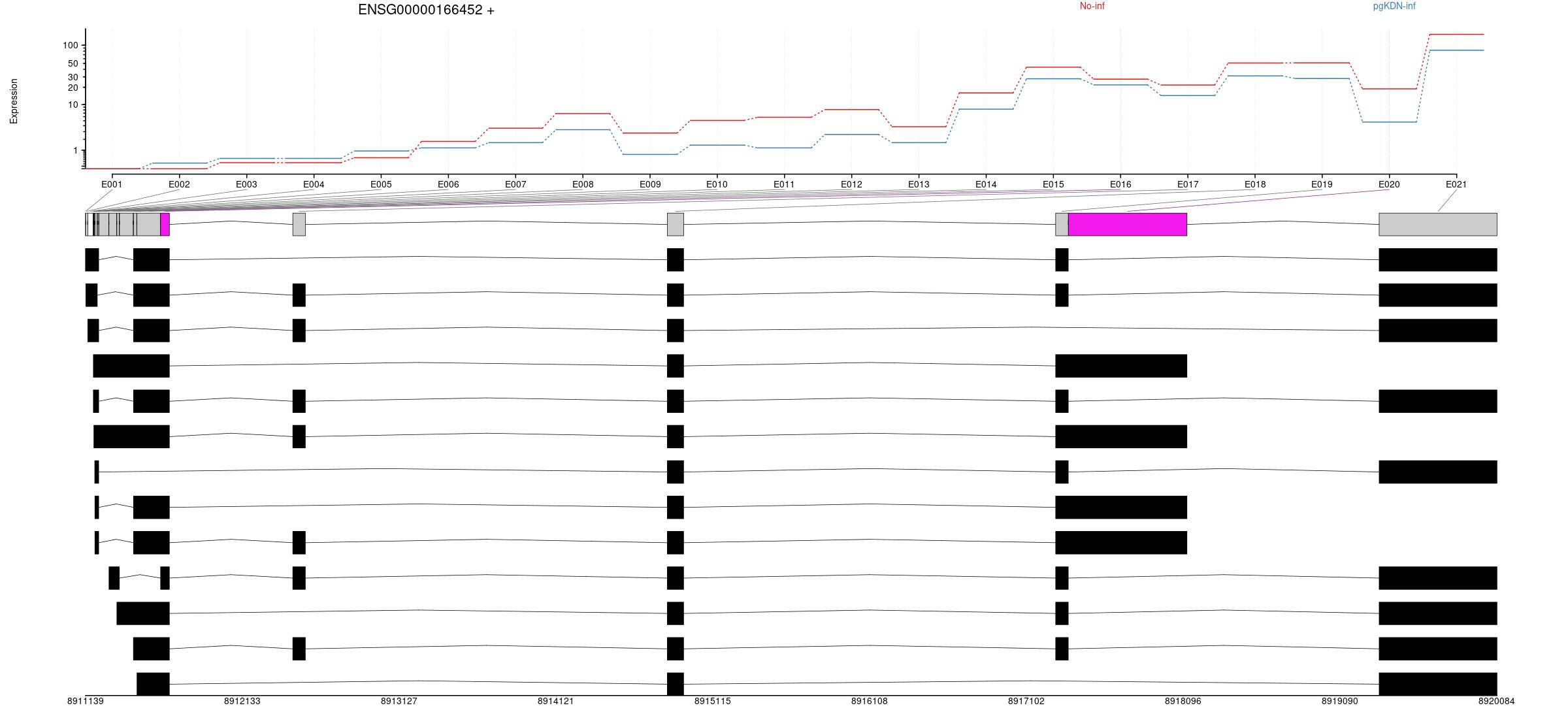Click the E012 exon axis label
Viewport: 1568px width, 712px height.
(851, 184)
